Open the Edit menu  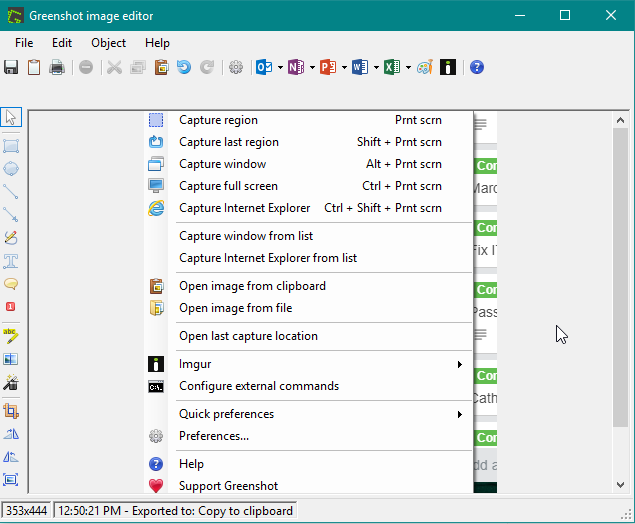point(62,43)
